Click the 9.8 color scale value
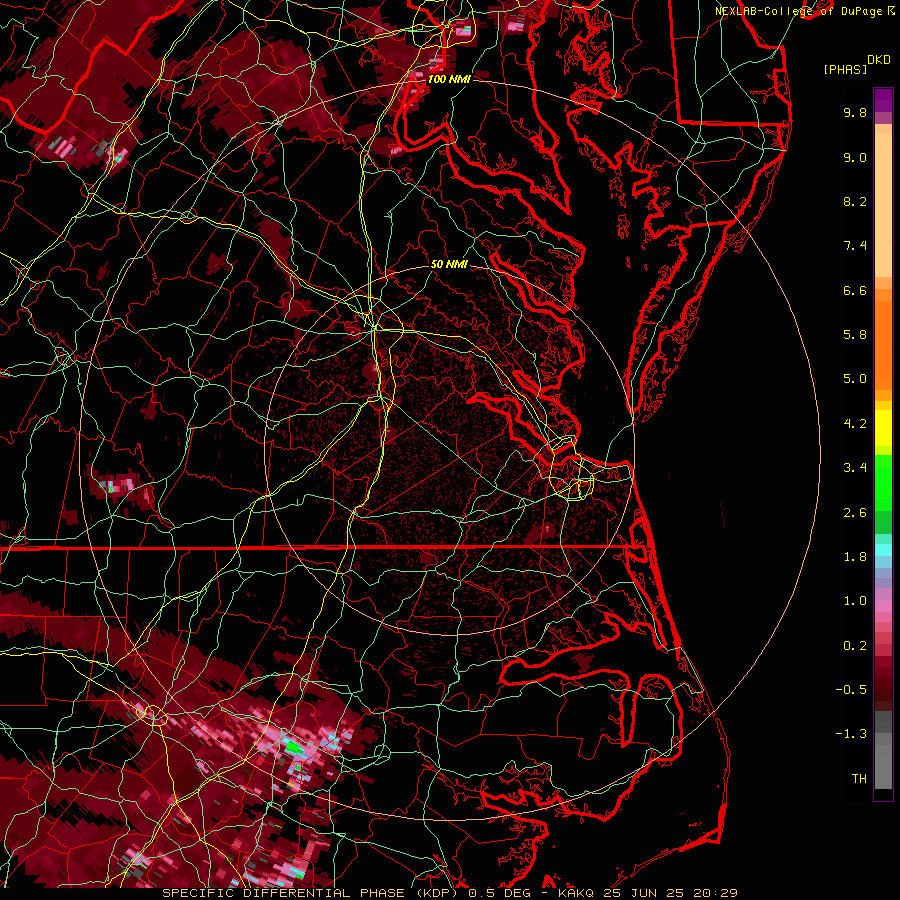 (855, 112)
